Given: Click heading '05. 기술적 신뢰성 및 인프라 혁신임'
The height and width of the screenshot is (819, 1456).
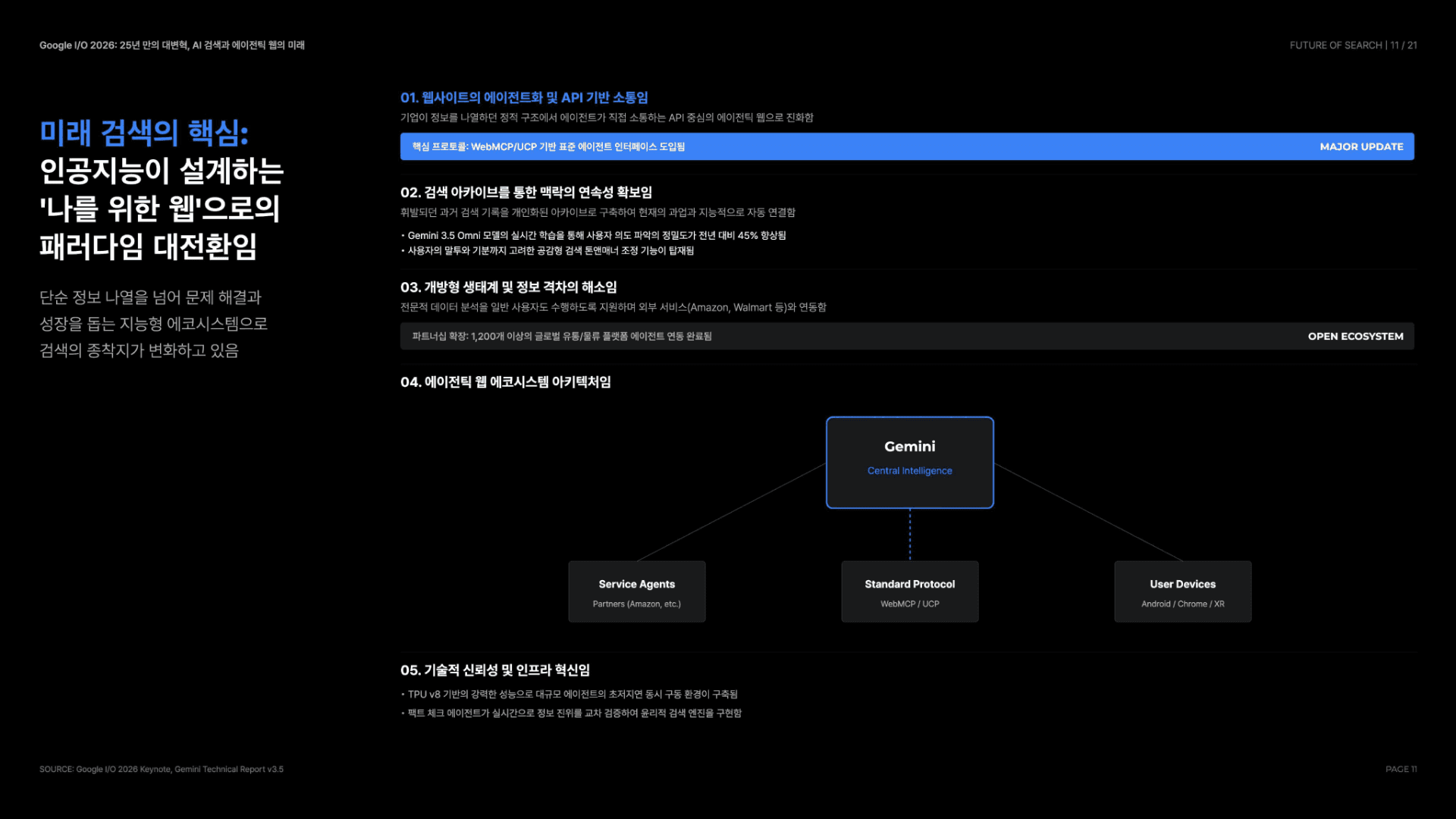Looking at the screenshot, I should [495, 670].
